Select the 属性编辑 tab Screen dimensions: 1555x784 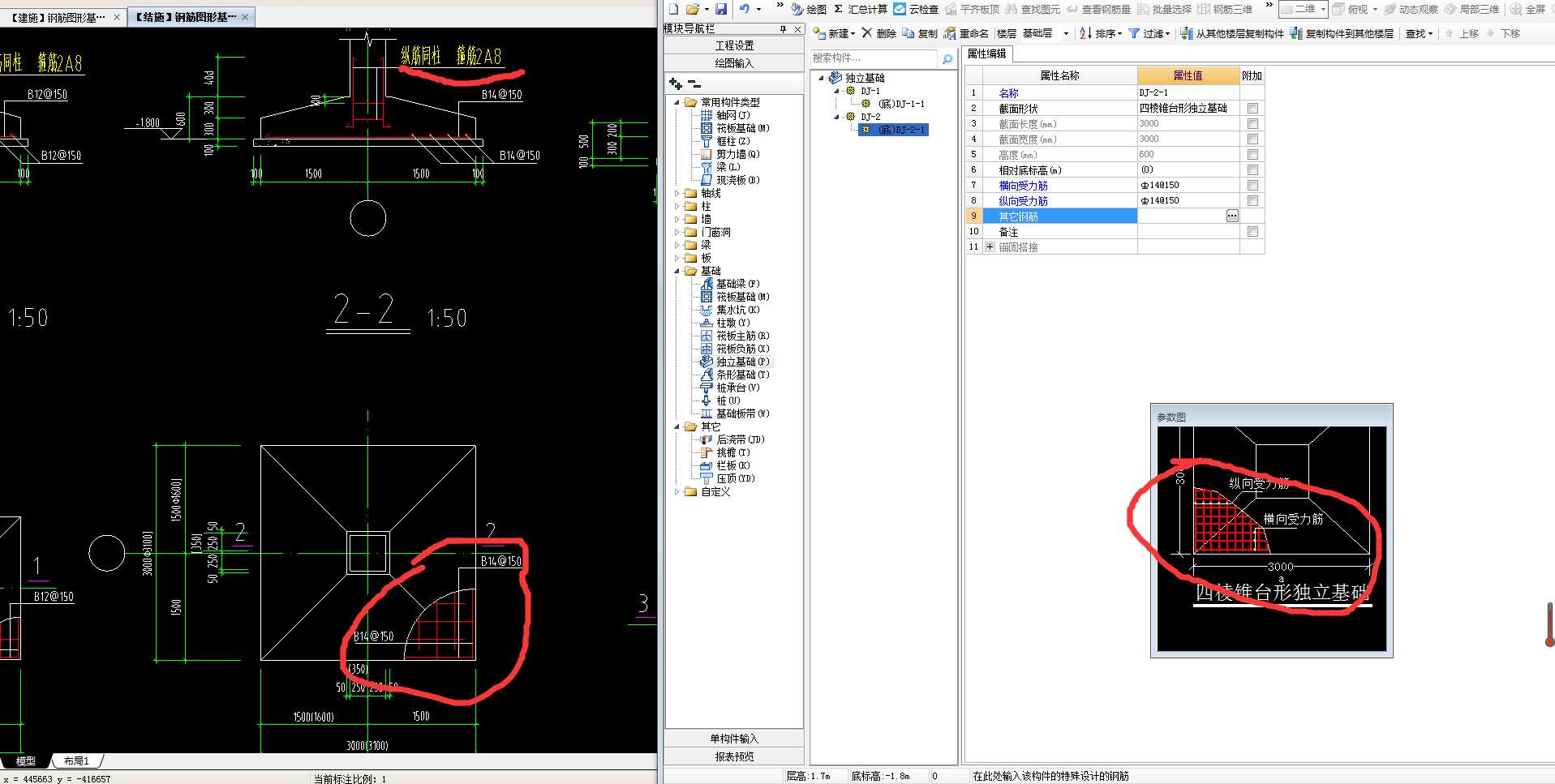click(987, 54)
